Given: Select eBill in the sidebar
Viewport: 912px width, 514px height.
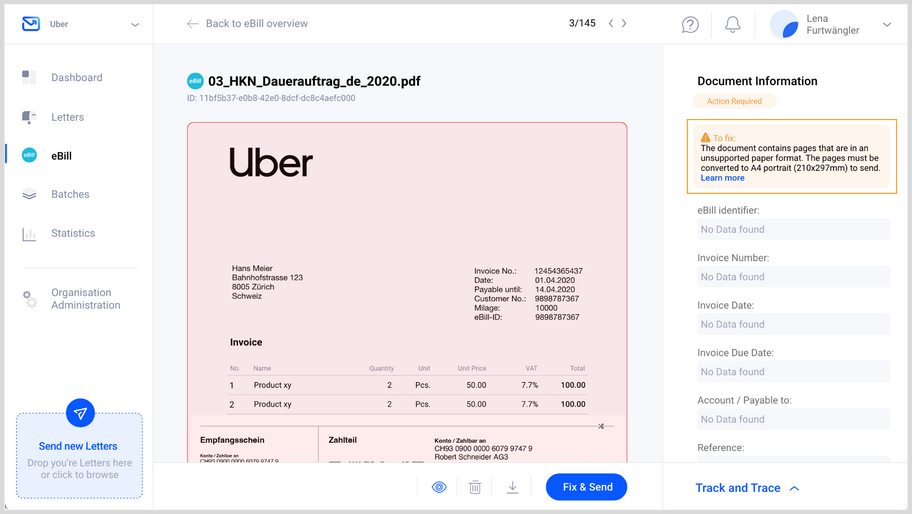Looking at the screenshot, I should pyautogui.click(x=61, y=156).
